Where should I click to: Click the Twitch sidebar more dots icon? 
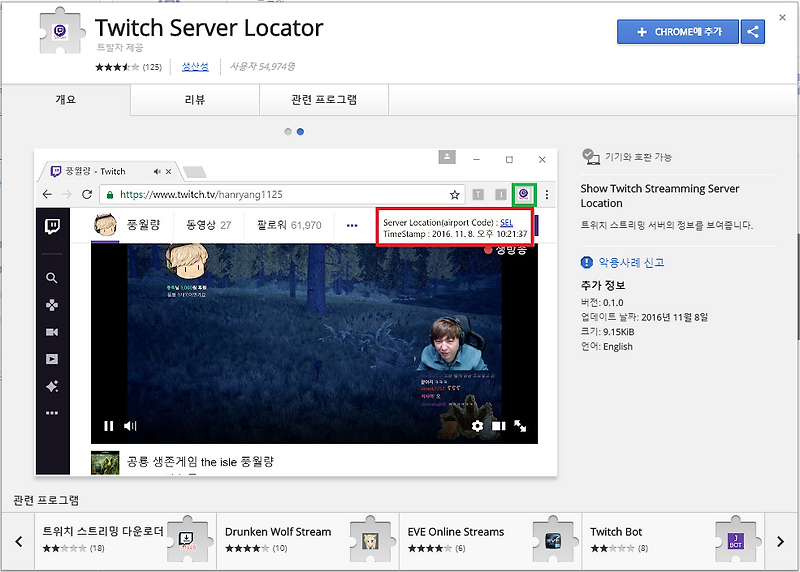coord(52,413)
